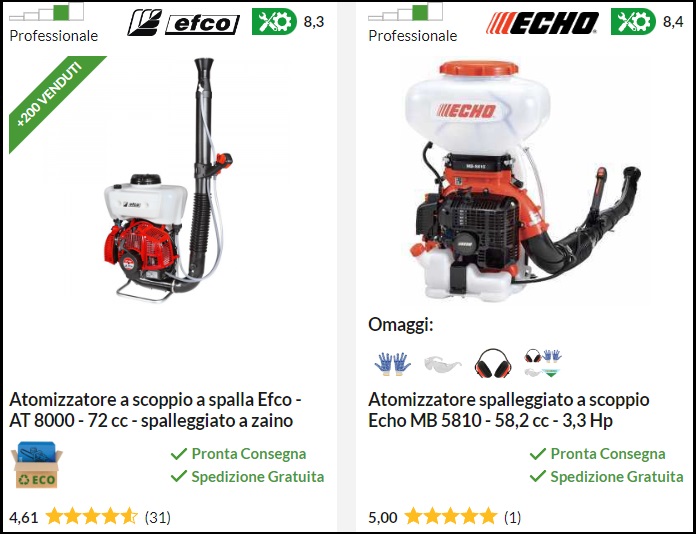
Task: Click the Professionale level indicator on Efco card
Action: tap(53, 23)
